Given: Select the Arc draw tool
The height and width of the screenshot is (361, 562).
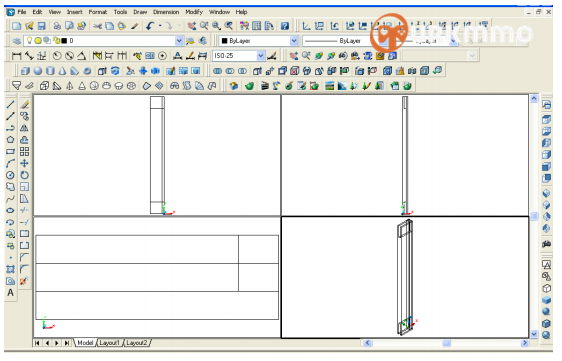Looking at the screenshot, I should [x=10, y=163].
